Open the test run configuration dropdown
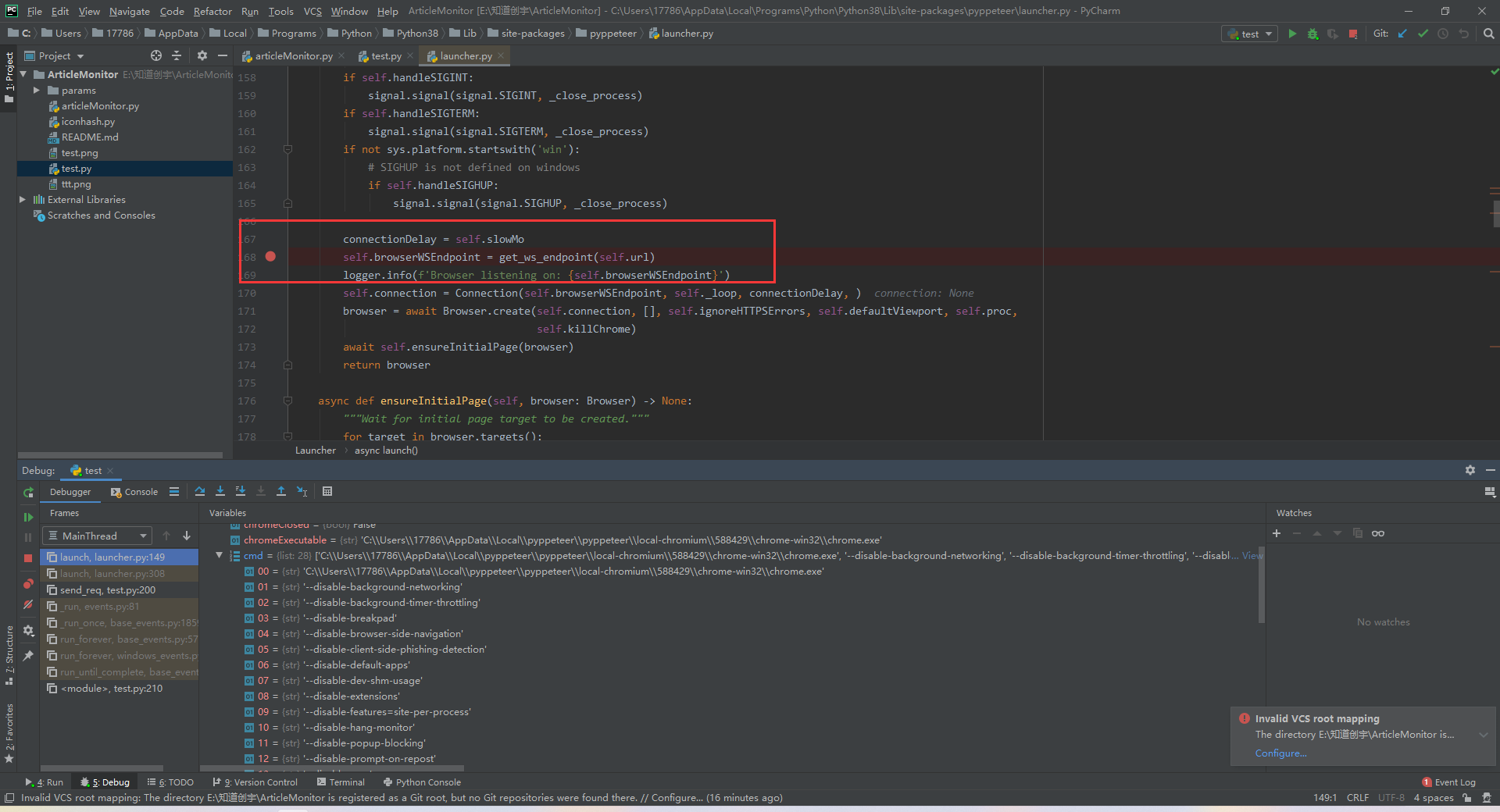Screen dimensions: 1500x812 1248,34
